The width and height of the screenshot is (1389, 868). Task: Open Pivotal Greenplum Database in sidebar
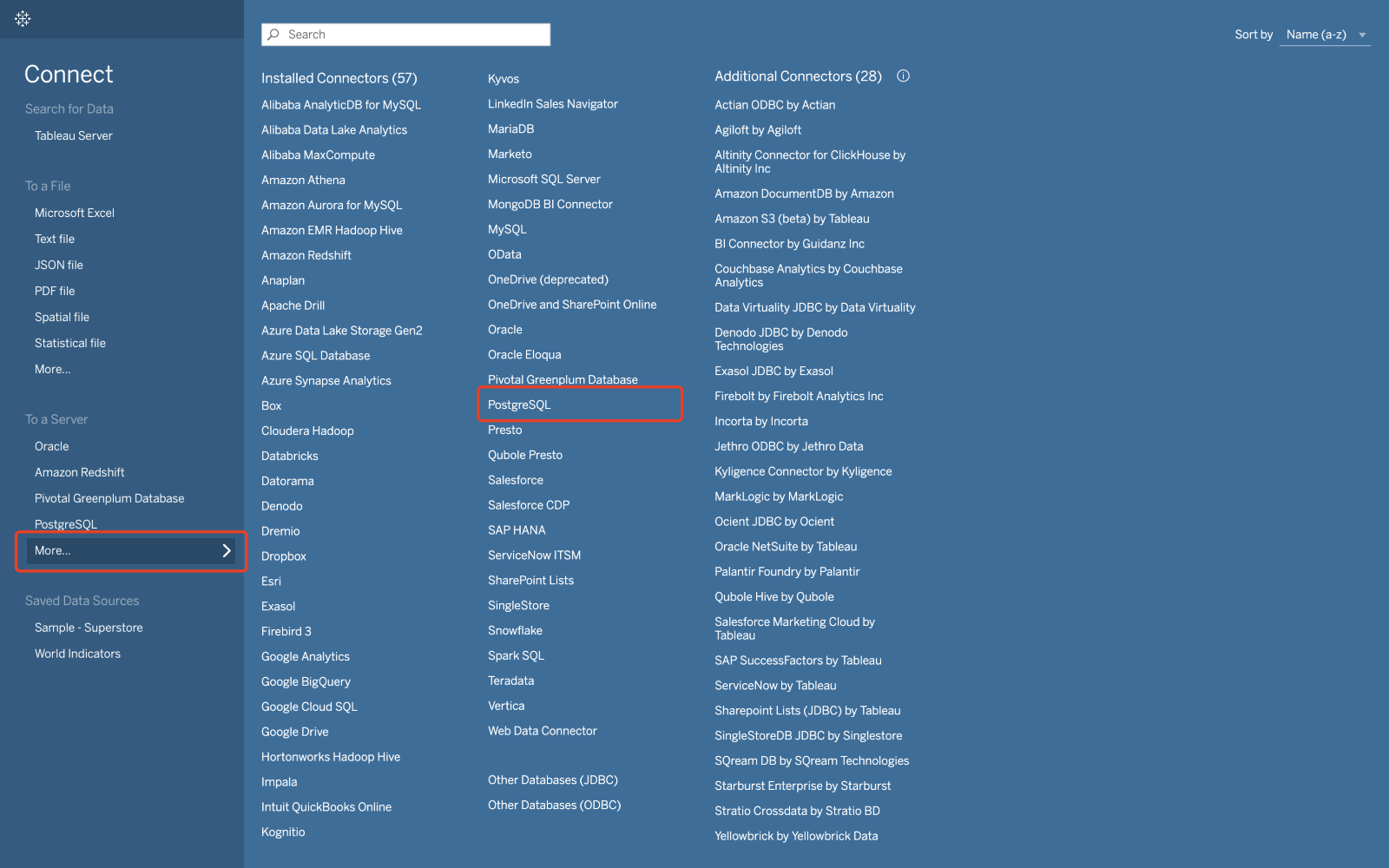[109, 498]
